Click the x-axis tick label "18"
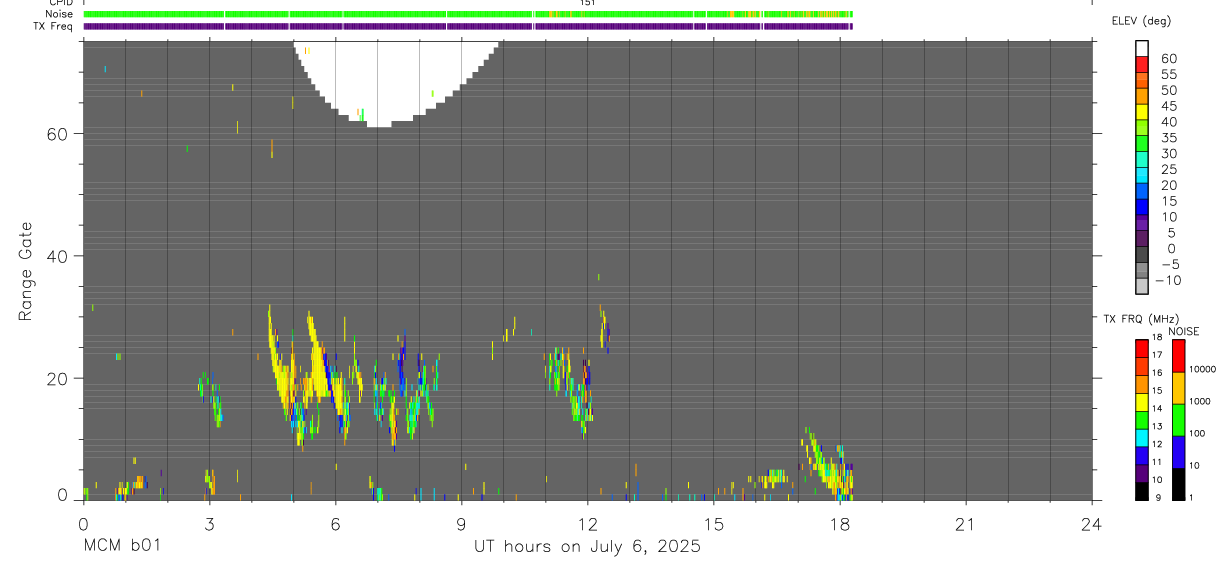The height and width of the screenshot is (567, 1228). point(840,524)
